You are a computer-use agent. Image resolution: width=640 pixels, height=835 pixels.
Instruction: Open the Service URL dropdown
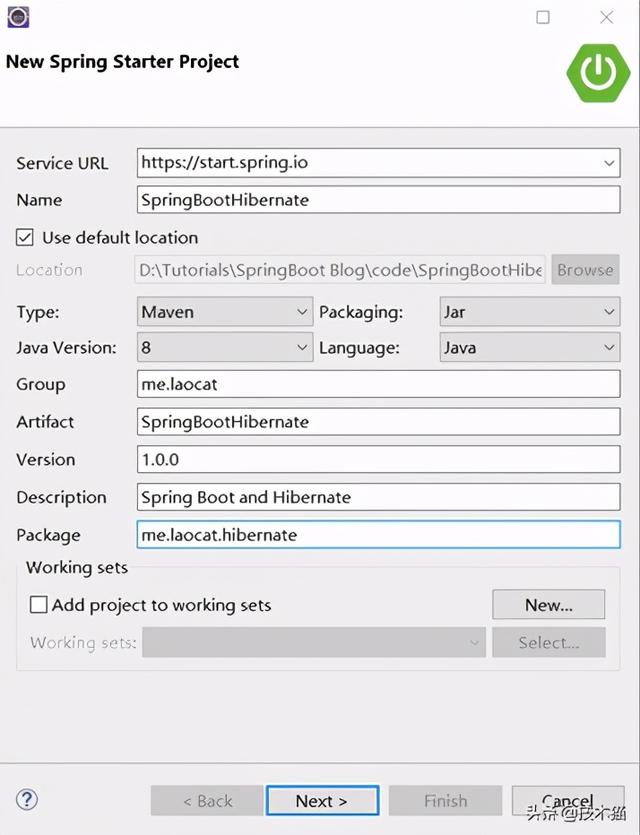click(x=609, y=163)
